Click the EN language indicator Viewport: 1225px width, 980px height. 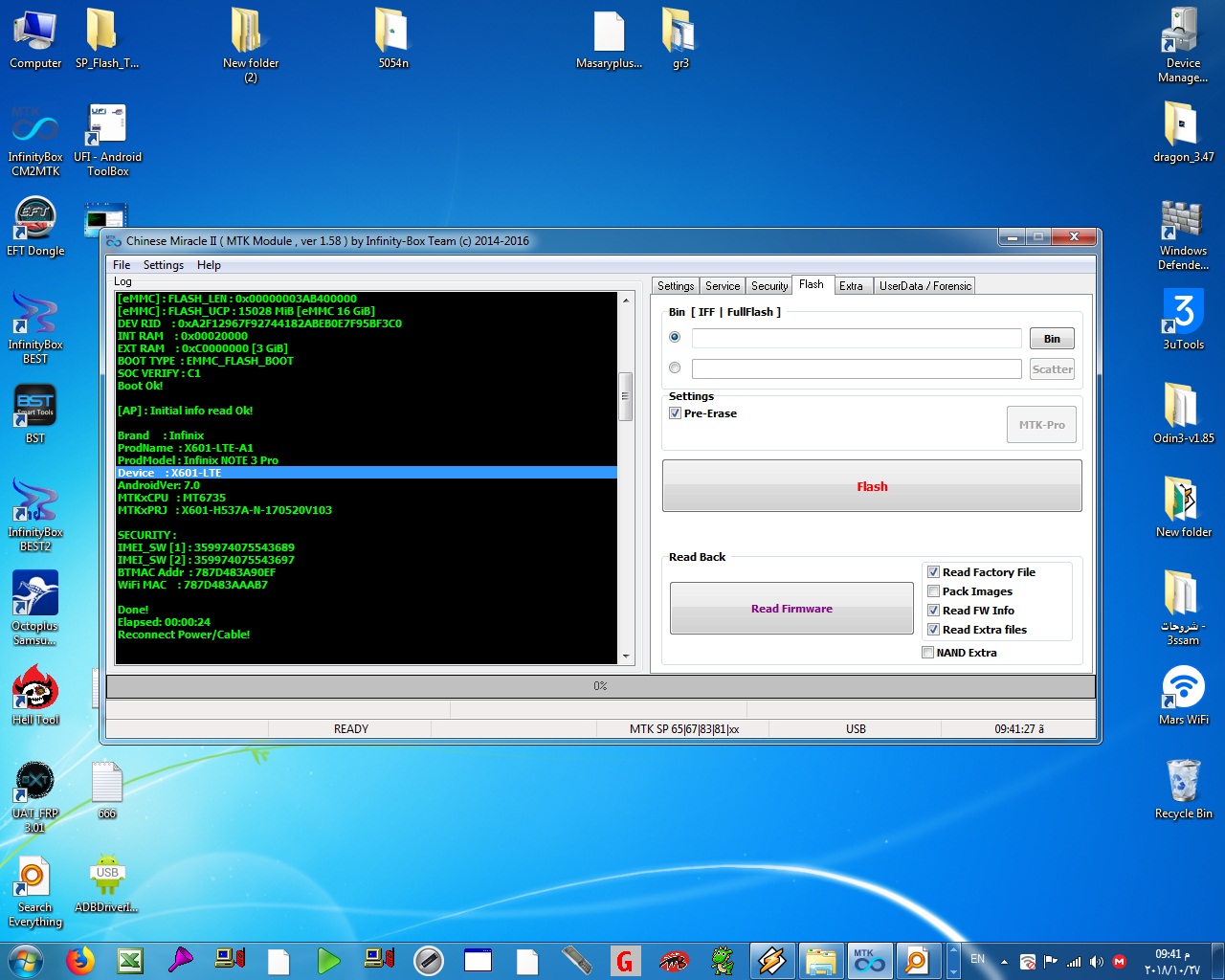click(x=977, y=959)
